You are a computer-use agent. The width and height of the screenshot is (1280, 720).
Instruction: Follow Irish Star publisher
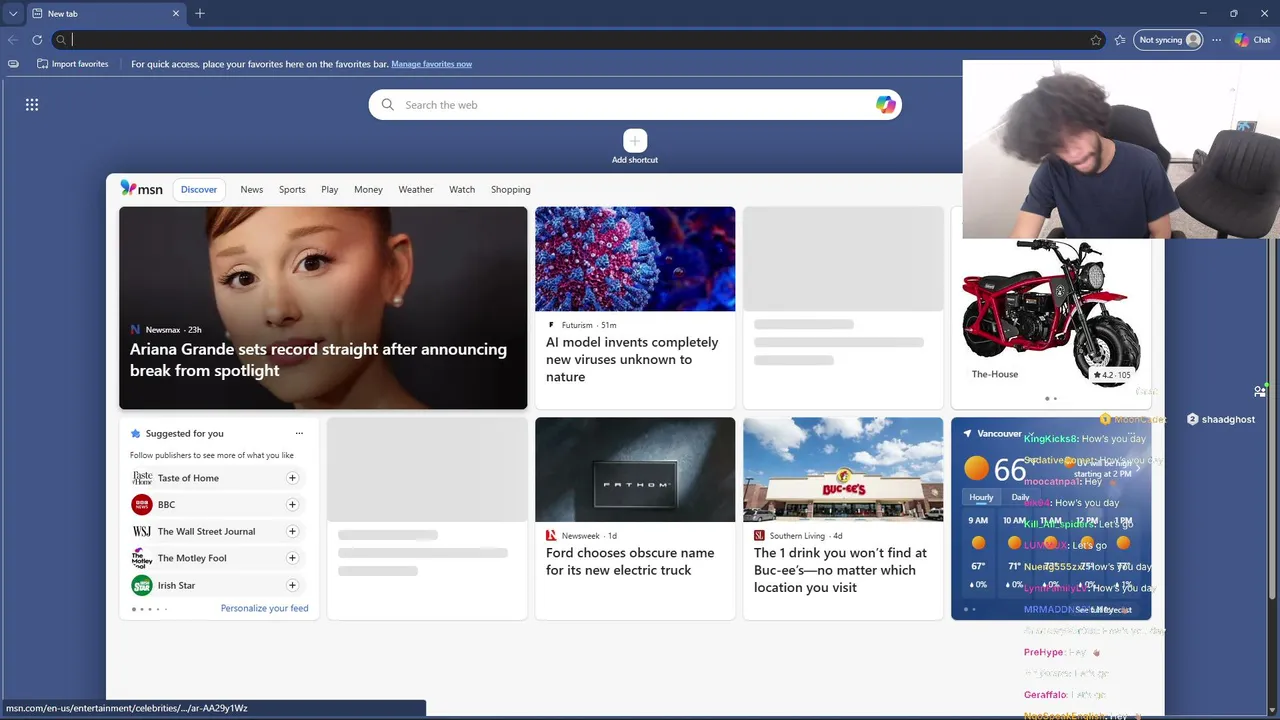pyautogui.click(x=292, y=585)
